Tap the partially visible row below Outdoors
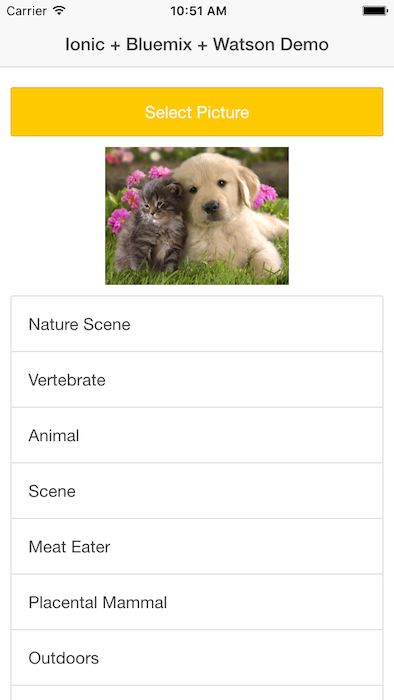Screen dimensions: 394x700 [197, 693]
